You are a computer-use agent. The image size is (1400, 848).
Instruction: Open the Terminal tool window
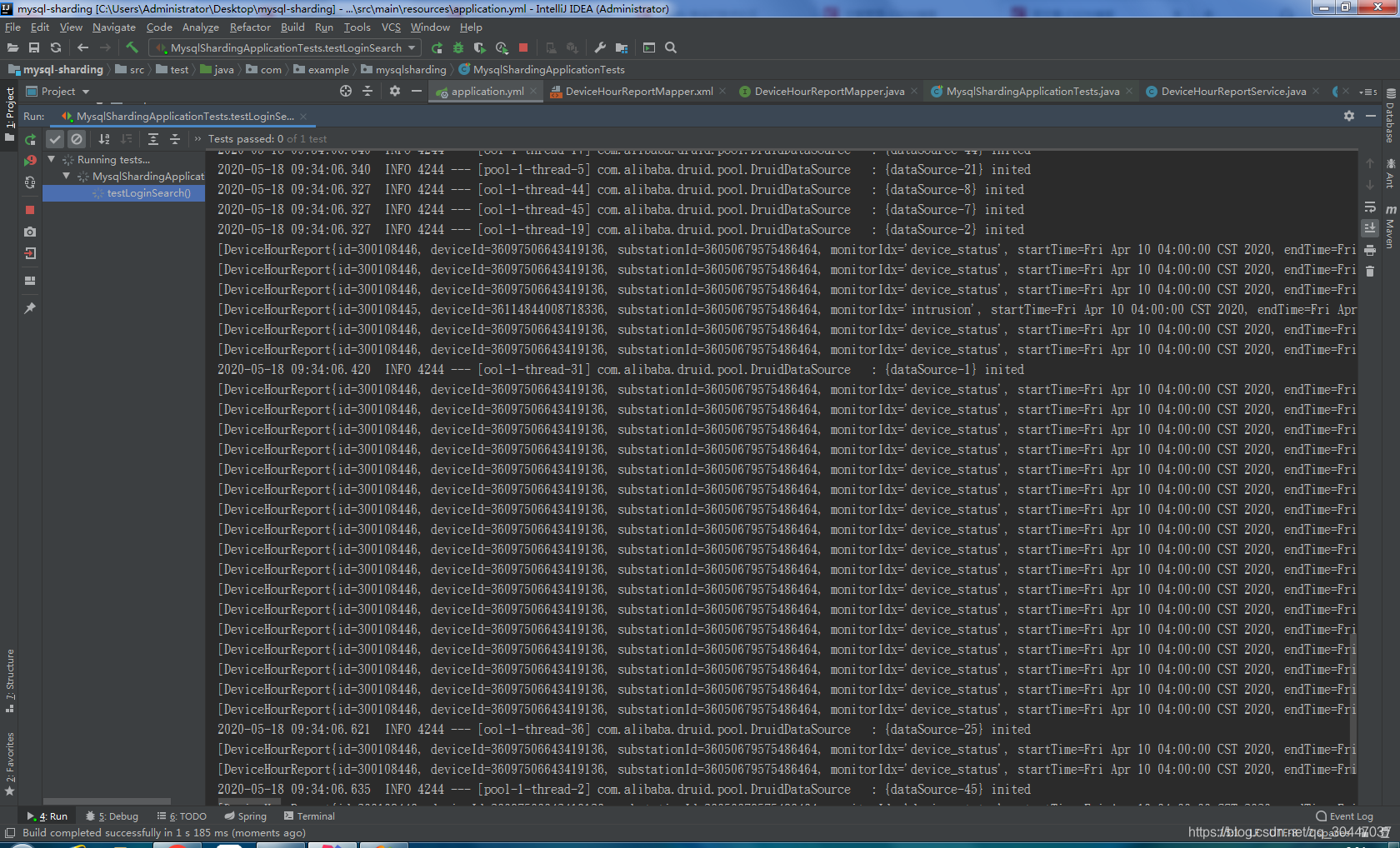click(309, 816)
